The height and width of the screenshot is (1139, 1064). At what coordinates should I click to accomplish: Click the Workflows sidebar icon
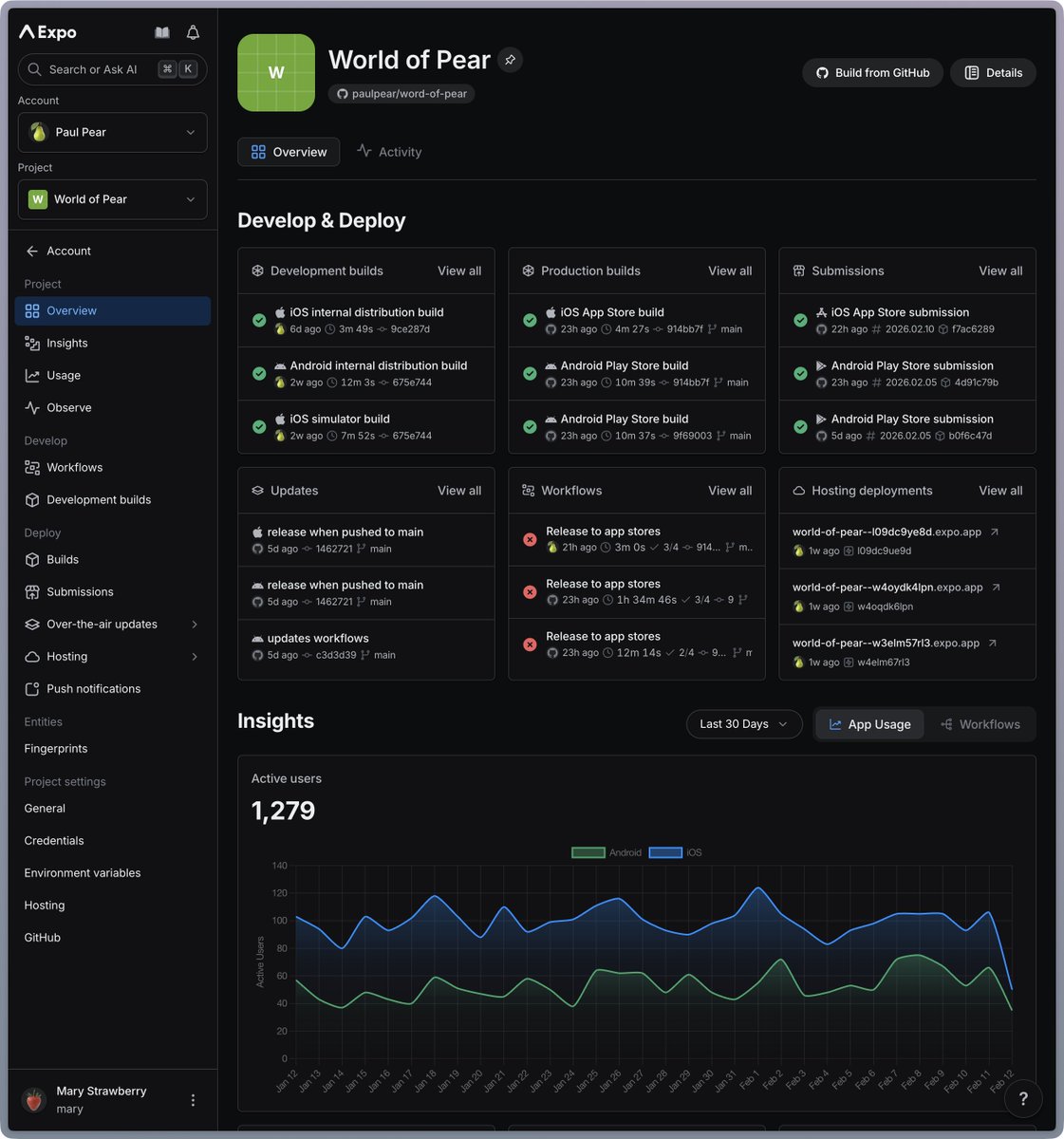click(32, 468)
